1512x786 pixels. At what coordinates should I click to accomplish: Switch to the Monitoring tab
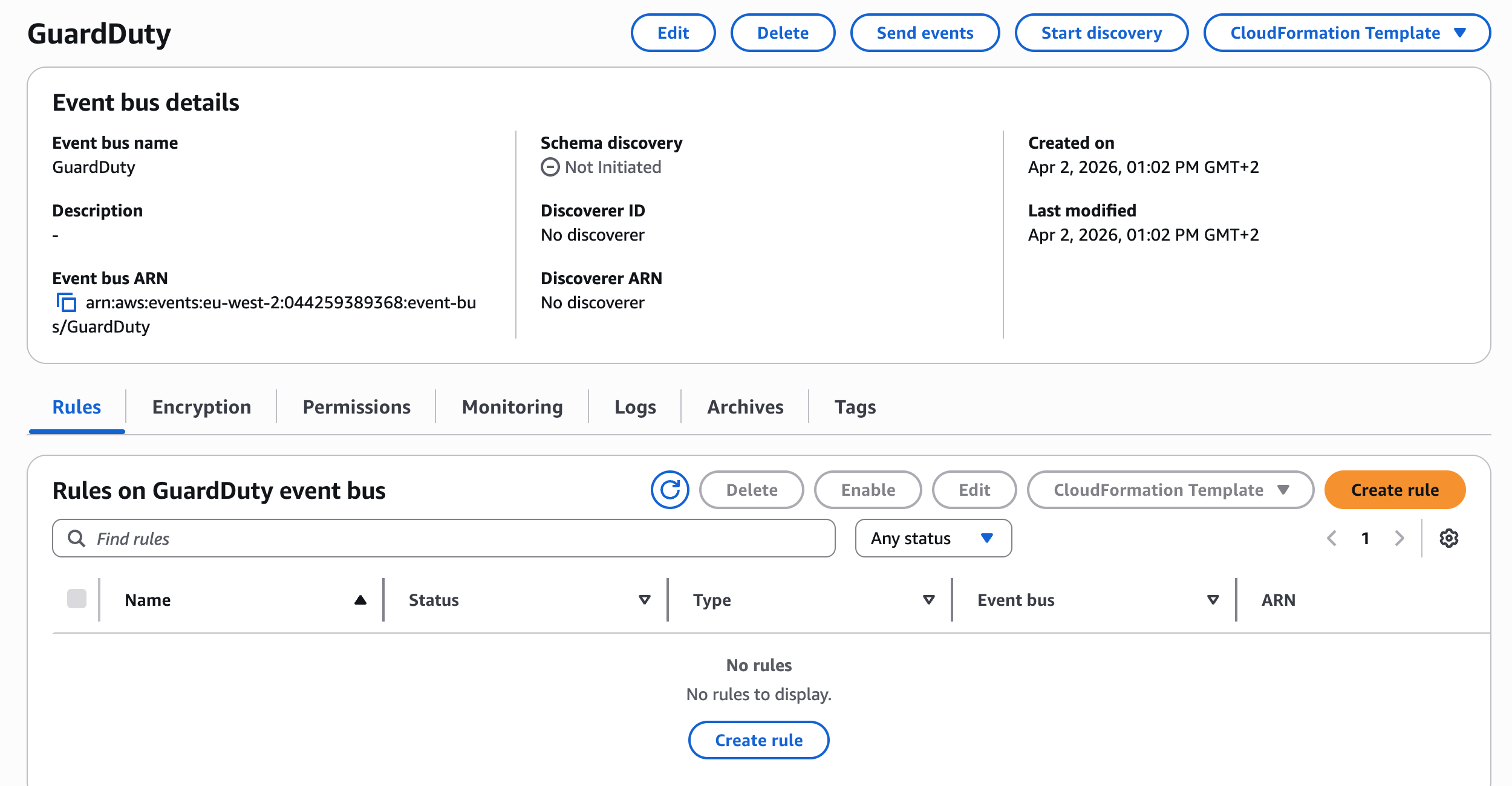click(512, 407)
